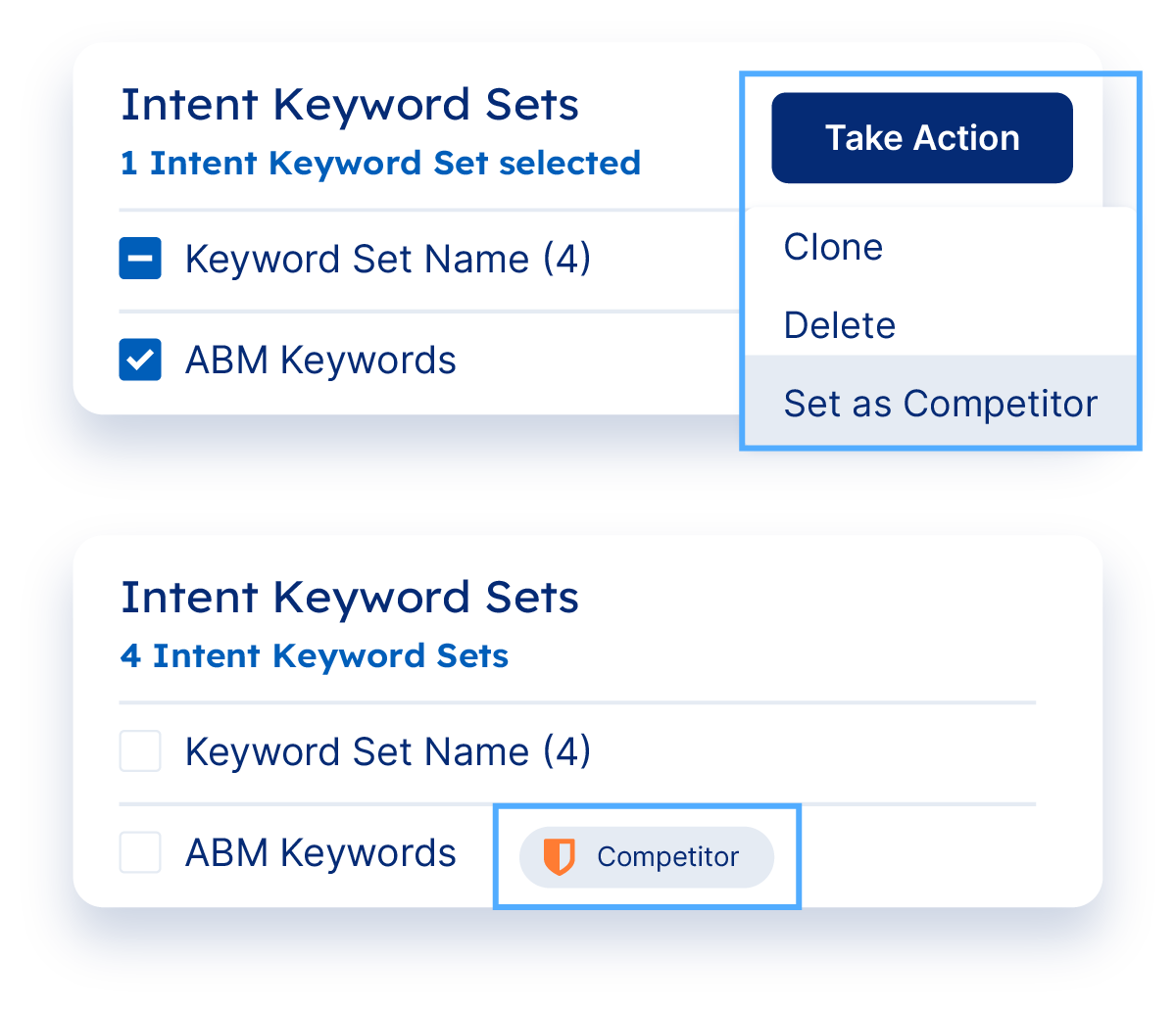Click the Keyword Set Name (4) header beside the empty checkbox
Image resolution: width=1176 pixels, height=1012 pixels.
click(387, 752)
